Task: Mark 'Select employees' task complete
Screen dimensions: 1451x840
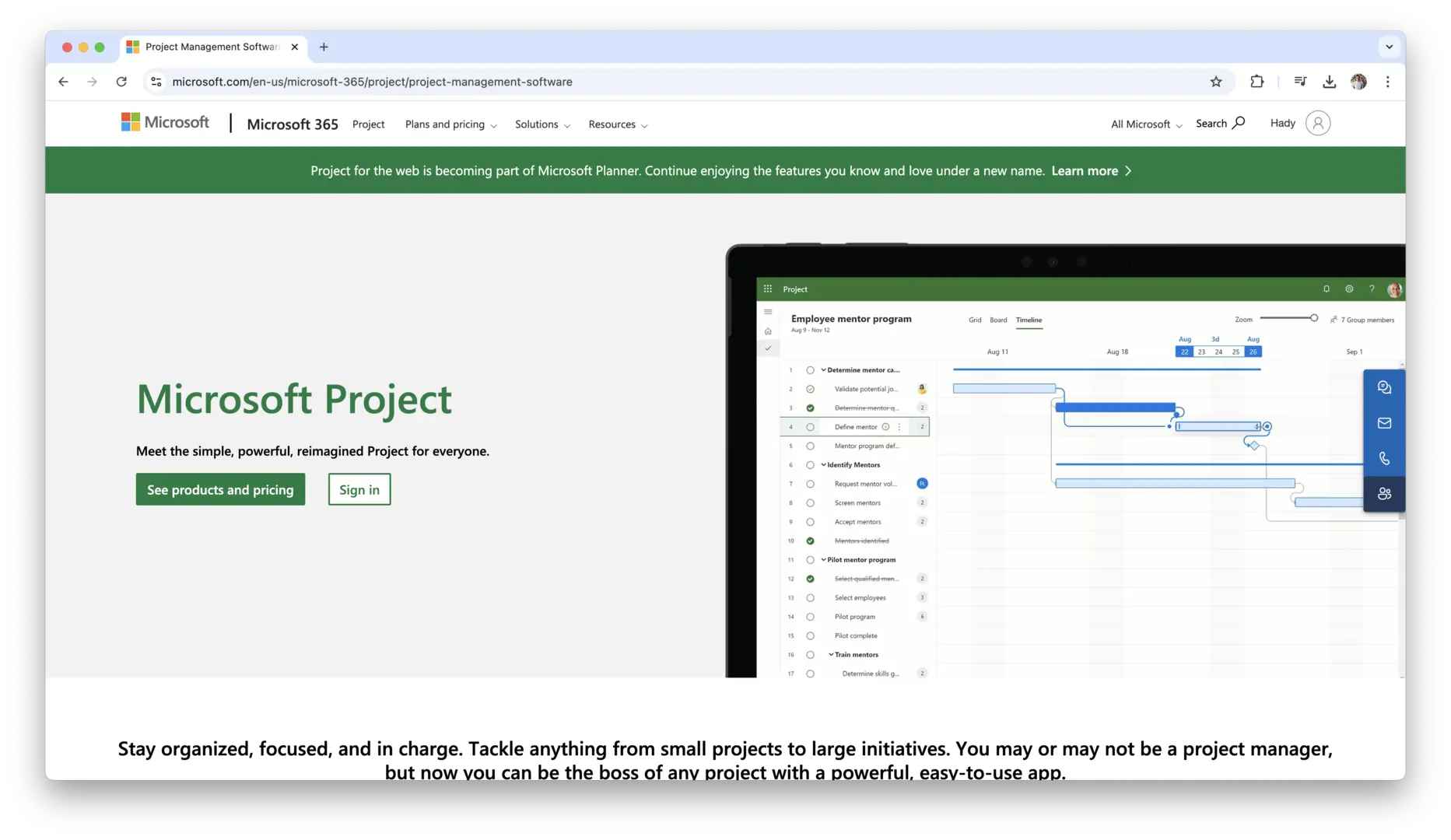Action: (810, 598)
